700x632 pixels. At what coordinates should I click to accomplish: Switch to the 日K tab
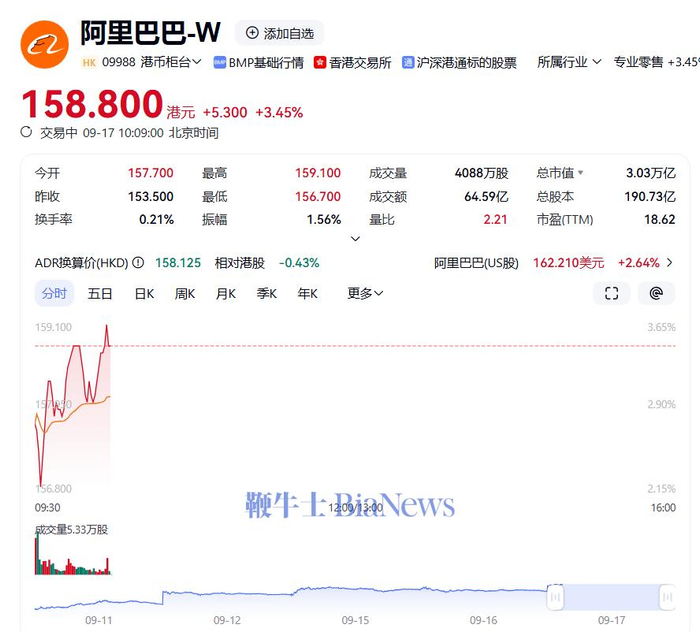point(144,293)
